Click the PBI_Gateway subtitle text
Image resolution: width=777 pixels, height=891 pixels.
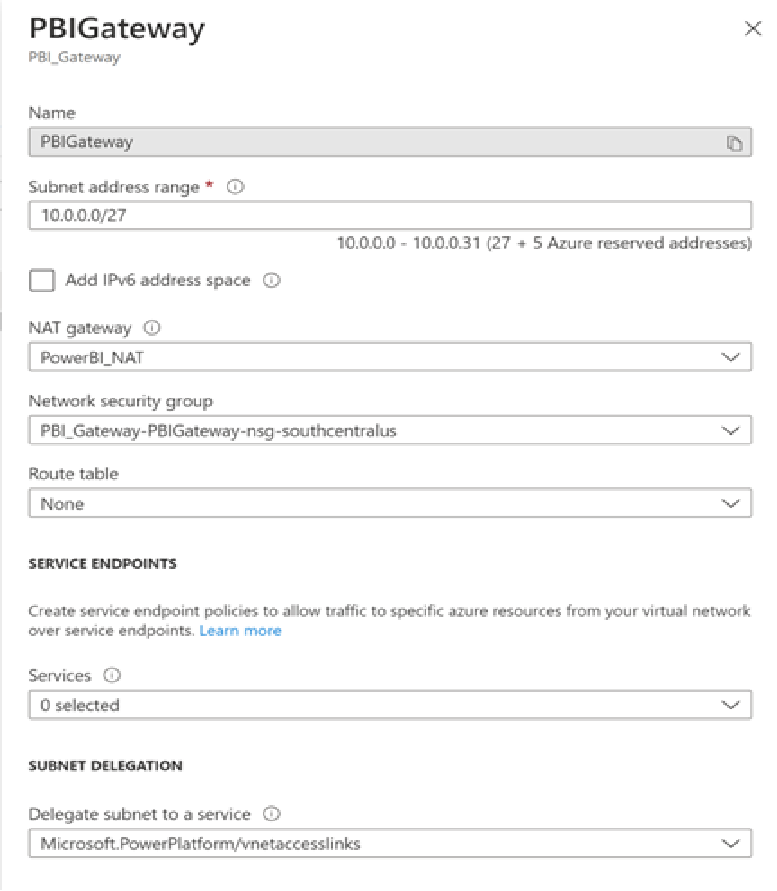[x=74, y=57]
